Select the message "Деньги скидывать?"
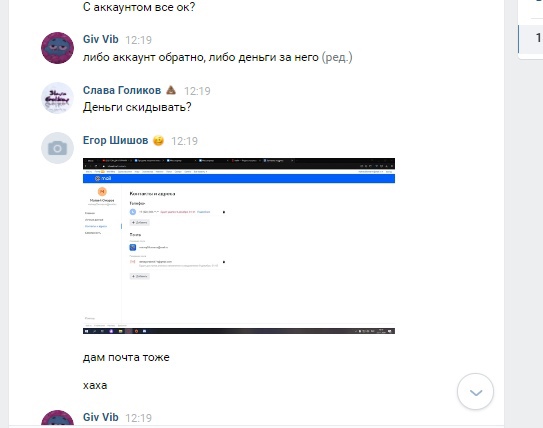543x428 pixels. [137, 107]
